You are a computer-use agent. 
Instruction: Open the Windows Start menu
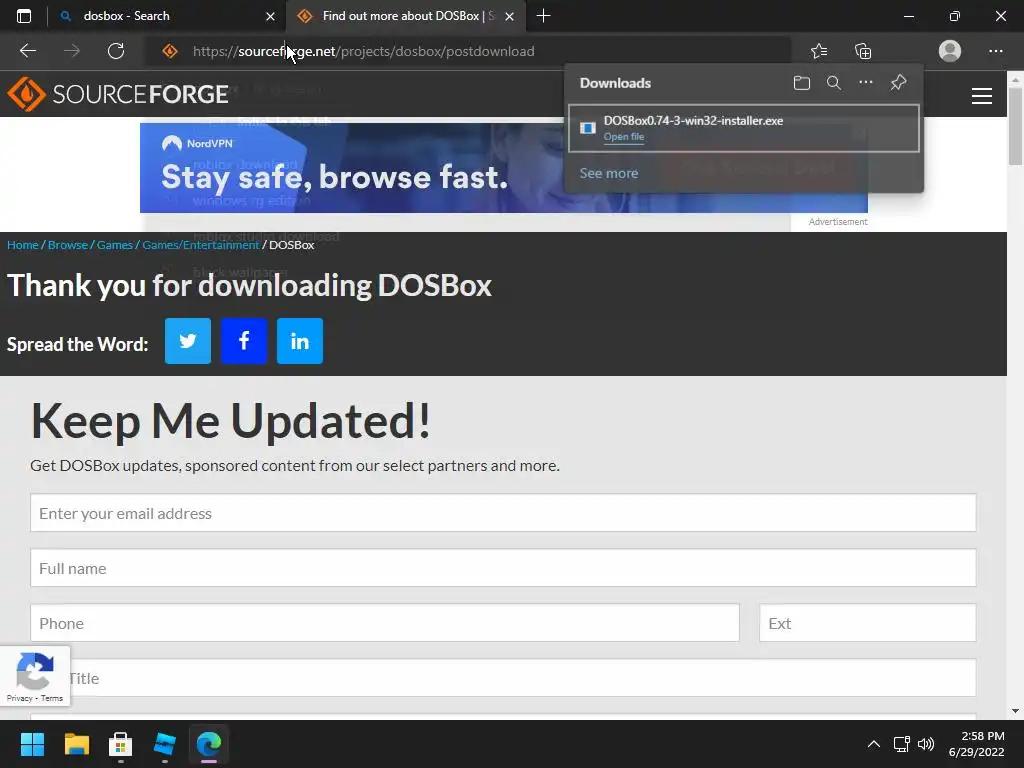pyautogui.click(x=32, y=744)
